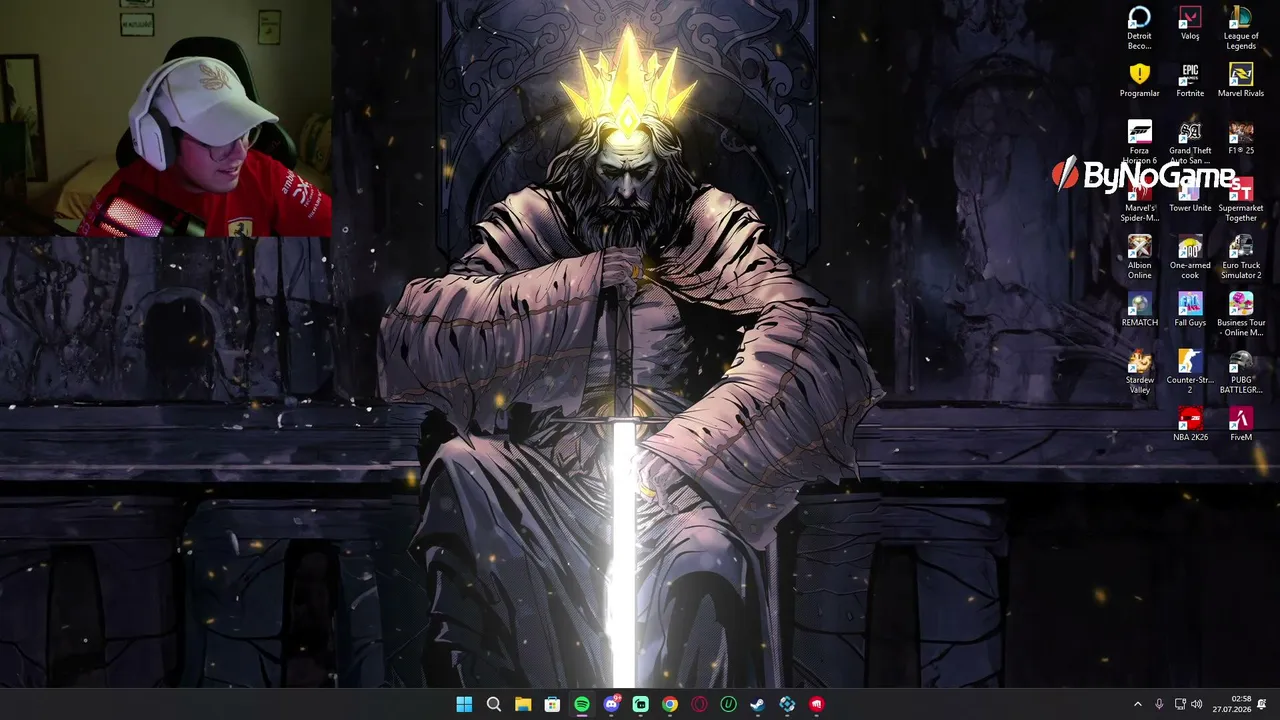Open the red fist app on the taskbar
Image resolution: width=1280 pixels, height=720 pixels.
pyautogui.click(x=817, y=704)
